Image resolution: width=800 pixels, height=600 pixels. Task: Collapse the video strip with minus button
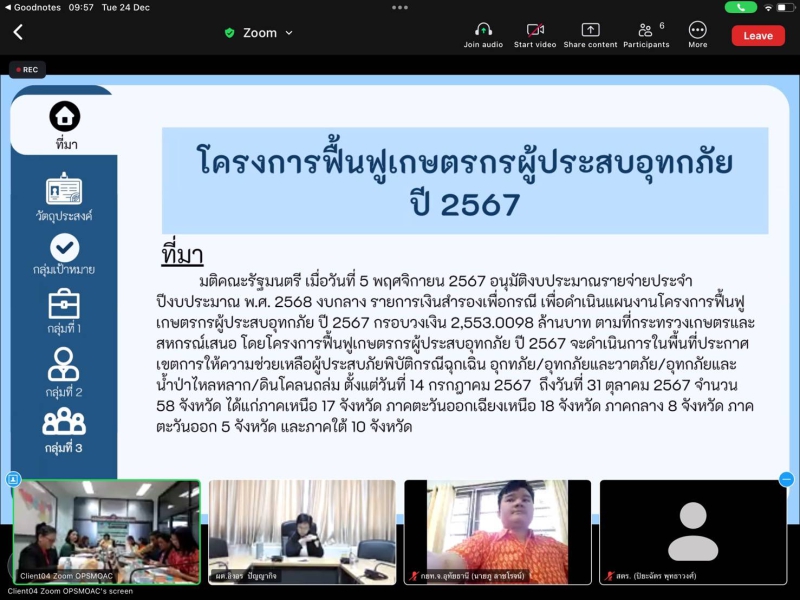coord(786,479)
